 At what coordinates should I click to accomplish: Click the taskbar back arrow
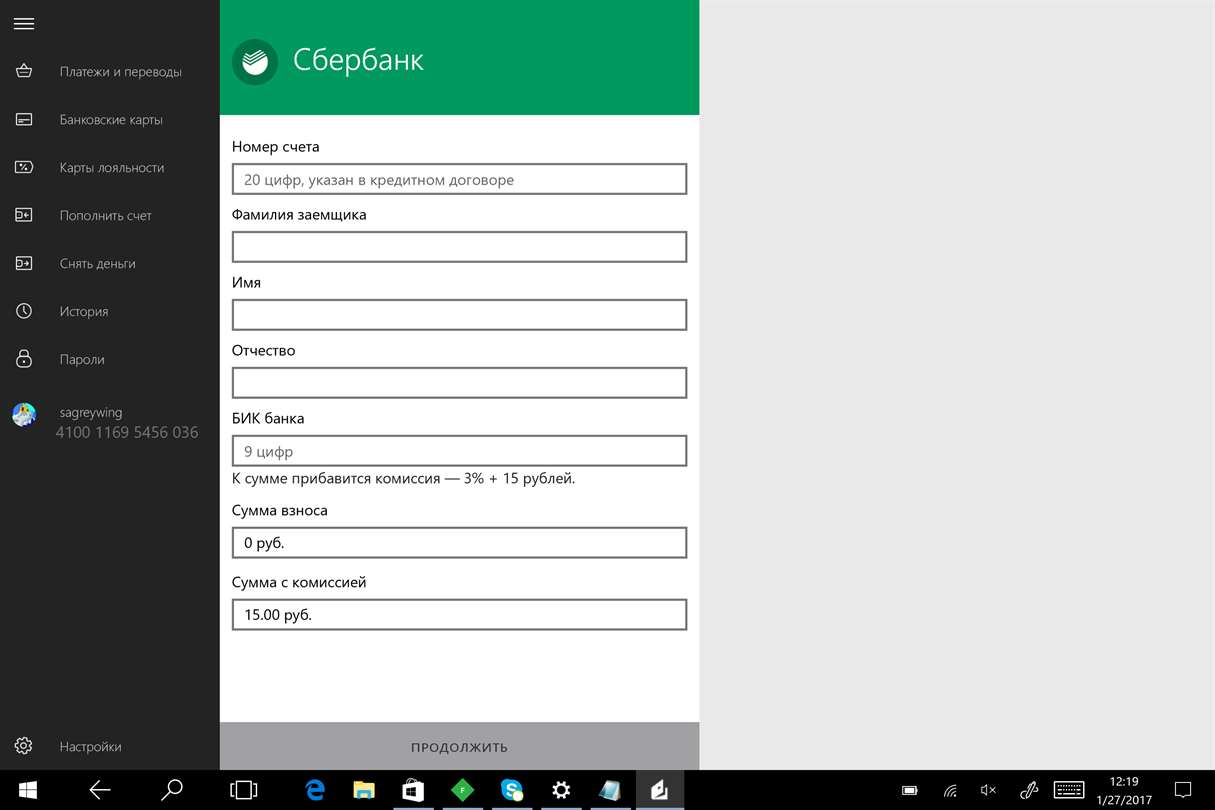coord(100,791)
